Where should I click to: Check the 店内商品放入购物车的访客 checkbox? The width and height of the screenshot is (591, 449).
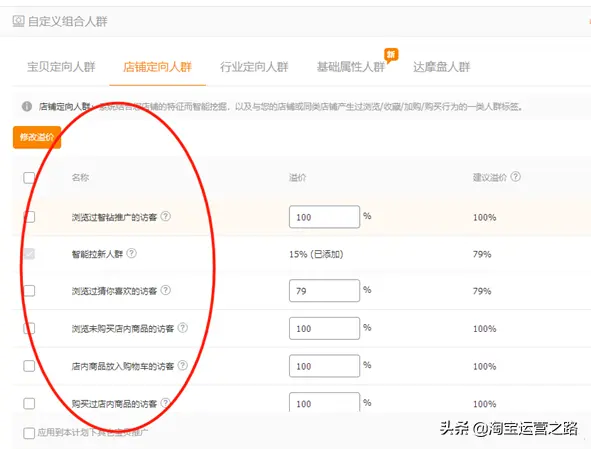(29, 366)
